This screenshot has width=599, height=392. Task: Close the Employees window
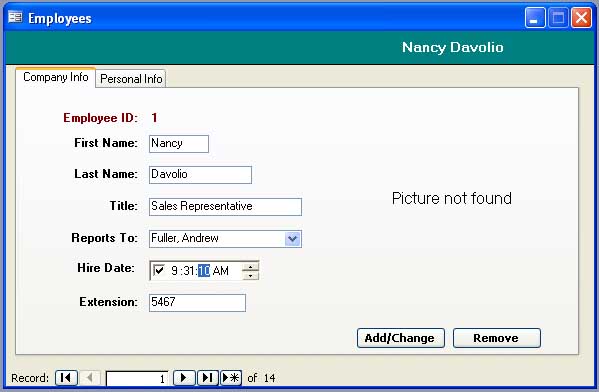pos(581,18)
